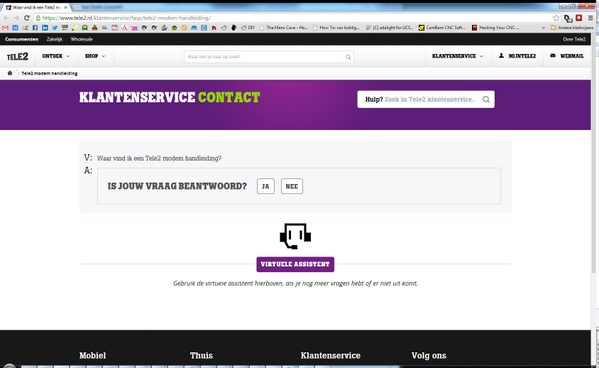
Task: Click the home icon in the breadcrumb
Action: [10, 73]
